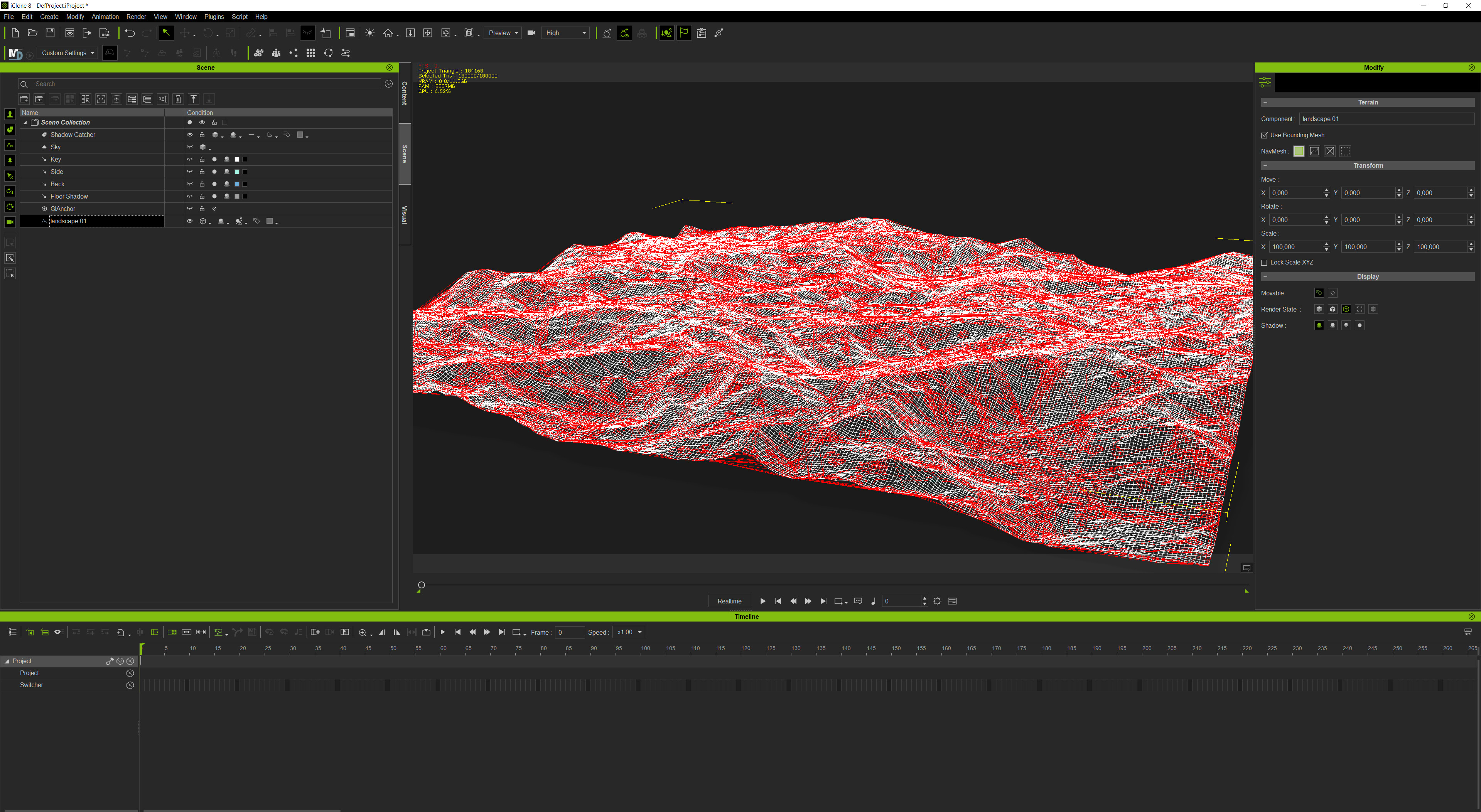Play the animation in viewport controls
The width and height of the screenshot is (1481, 812).
click(763, 601)
